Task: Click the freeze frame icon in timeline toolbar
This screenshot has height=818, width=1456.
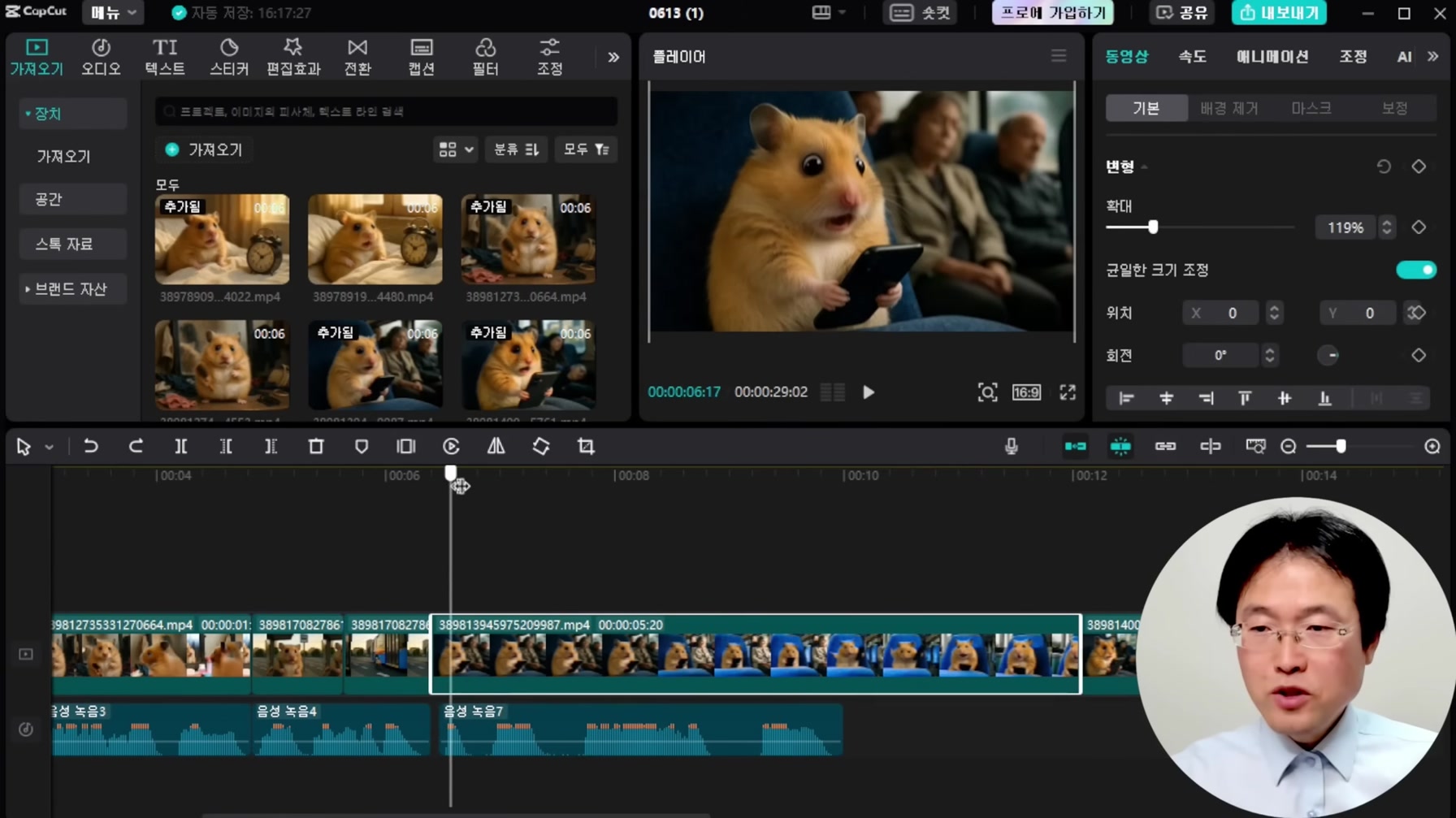Action: point(405,446)
